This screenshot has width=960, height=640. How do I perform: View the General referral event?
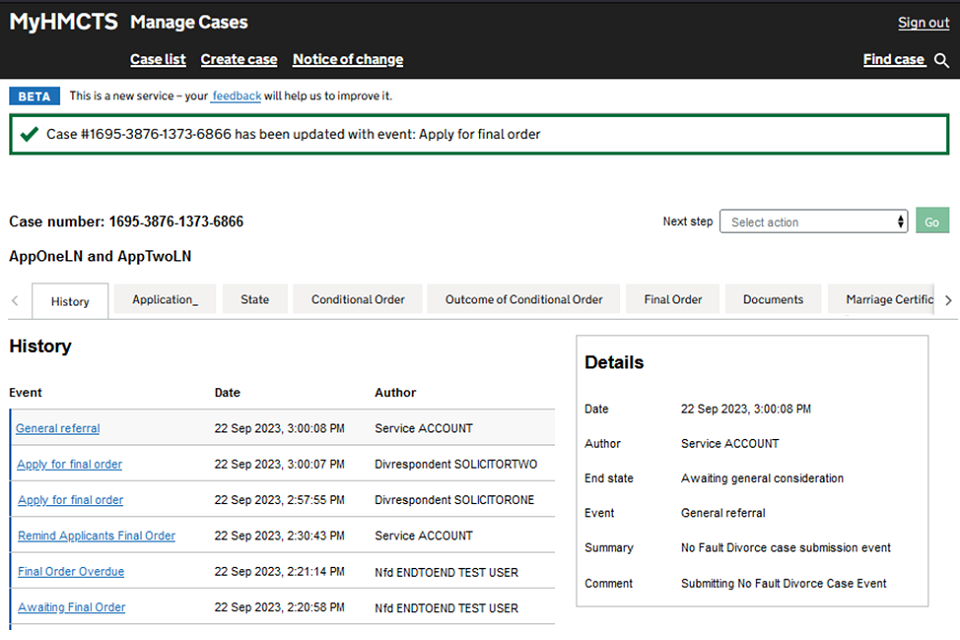pos(58,428)
